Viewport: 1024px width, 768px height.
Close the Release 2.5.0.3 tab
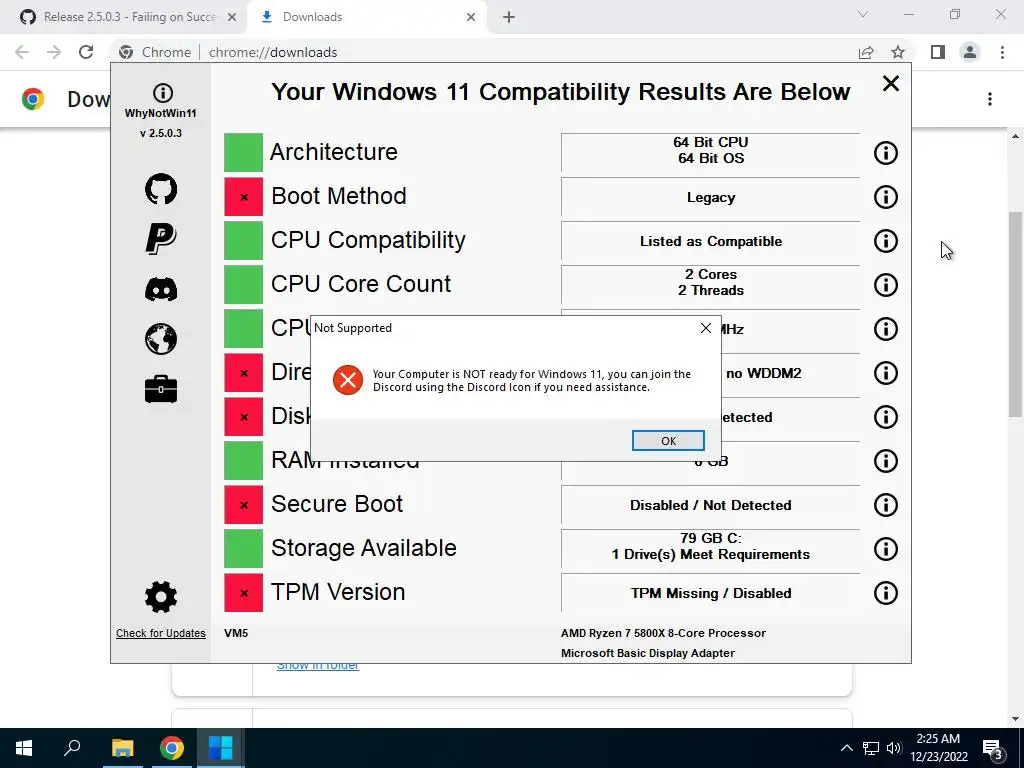pos(232,17)
